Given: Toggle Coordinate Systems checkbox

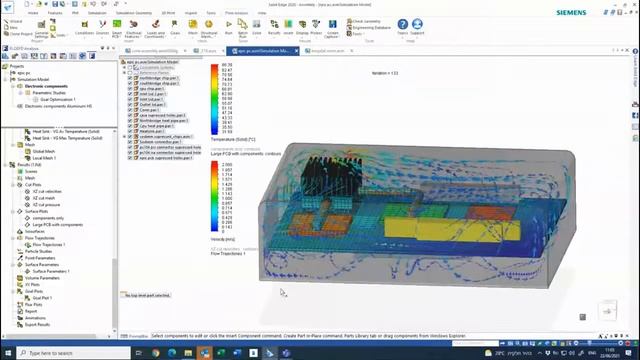Looking at the screenshot, I should coord(130,67).
